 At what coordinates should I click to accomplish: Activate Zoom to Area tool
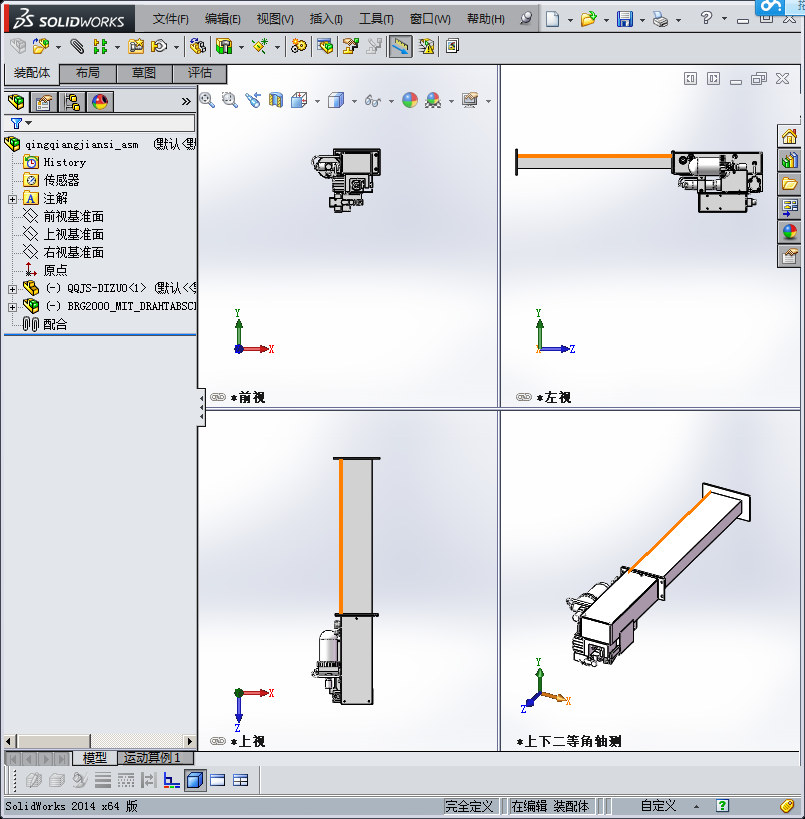(x=229, y=100)
